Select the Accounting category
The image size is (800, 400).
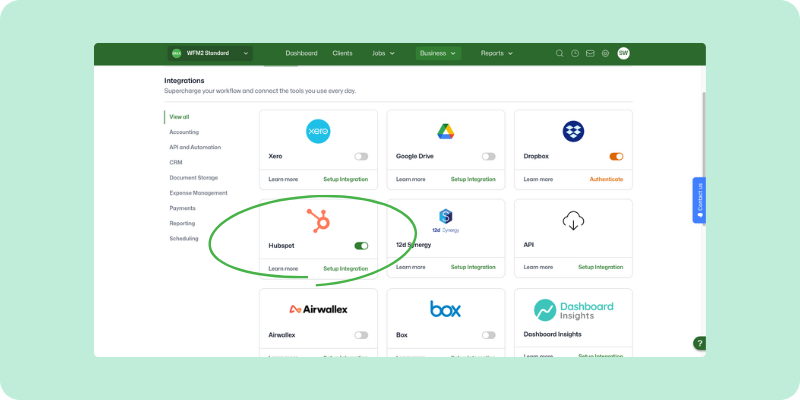pos(184,132)
